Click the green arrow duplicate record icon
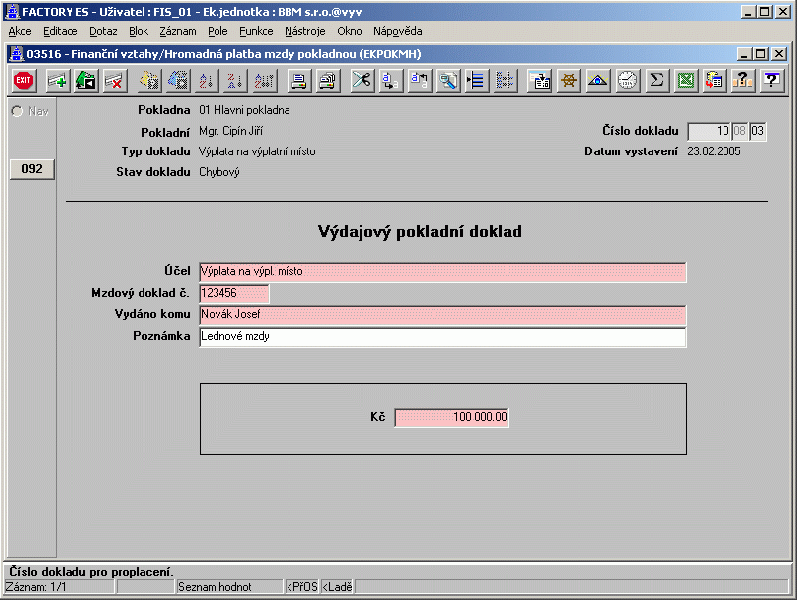 coord(86,80)
